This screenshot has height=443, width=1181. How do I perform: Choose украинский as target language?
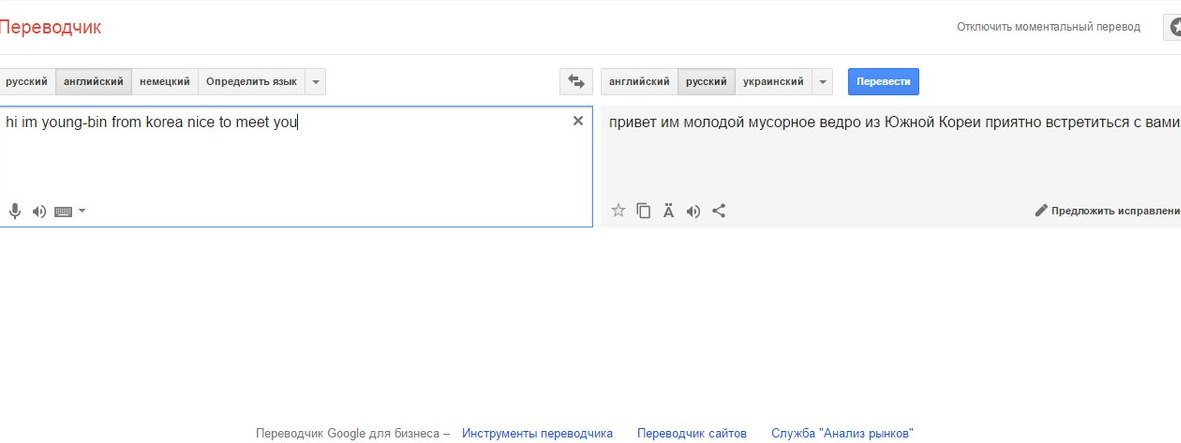click(x=773, y=81)
